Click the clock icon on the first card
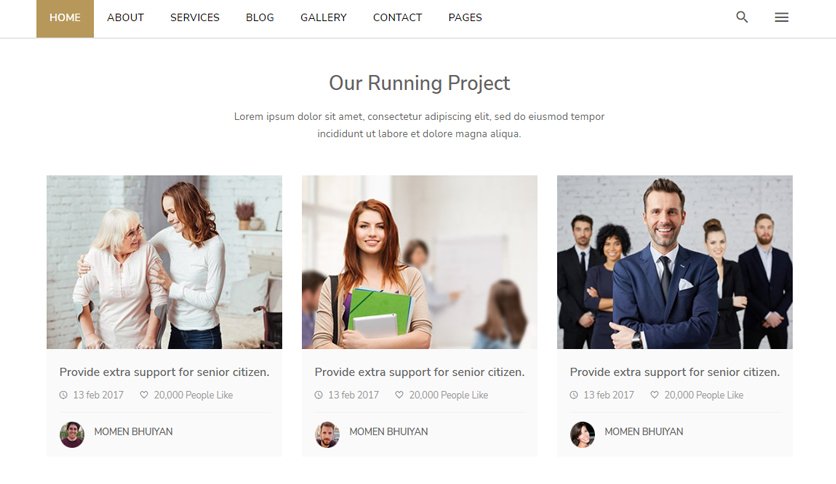836x484 pixels. click(63, 395)
